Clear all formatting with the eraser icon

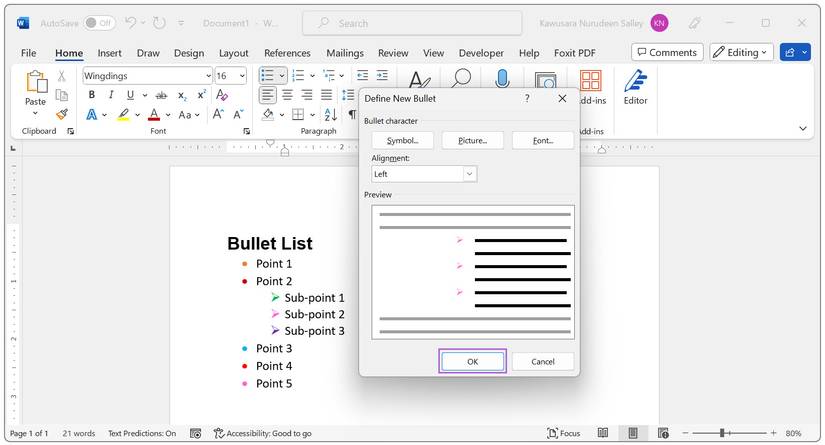pos(222,95)
